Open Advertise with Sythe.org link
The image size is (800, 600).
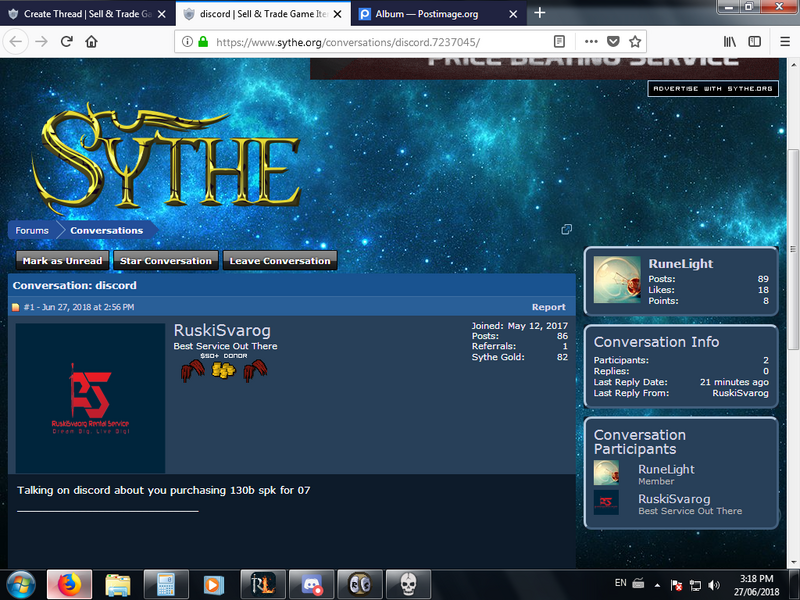[x=713, y=88]
